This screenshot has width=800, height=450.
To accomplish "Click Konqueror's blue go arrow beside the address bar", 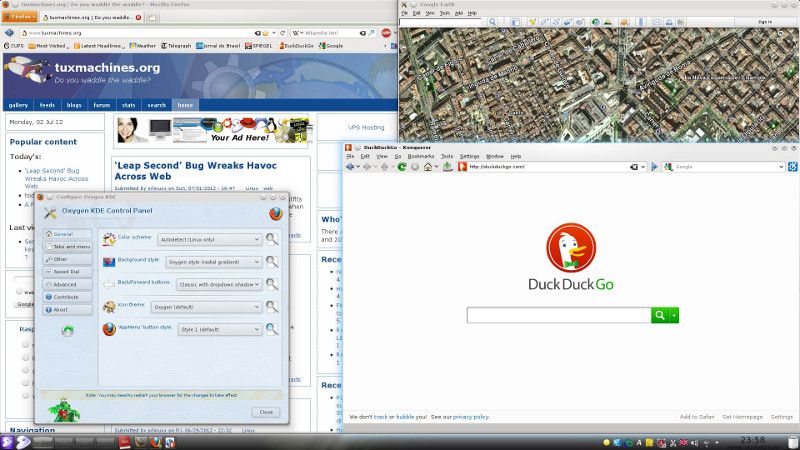I will [654, 167].
